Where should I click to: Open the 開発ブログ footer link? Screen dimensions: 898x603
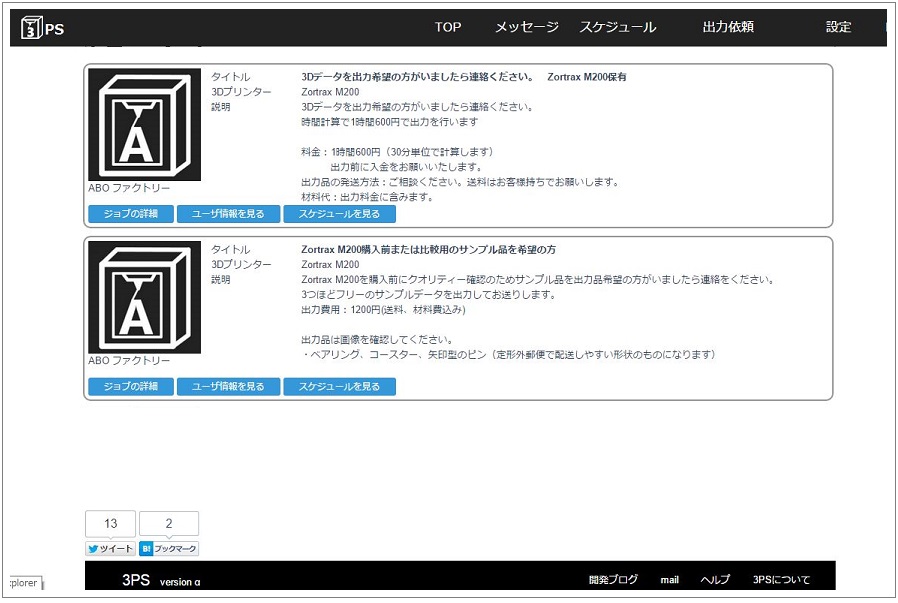tap(613, 580)
